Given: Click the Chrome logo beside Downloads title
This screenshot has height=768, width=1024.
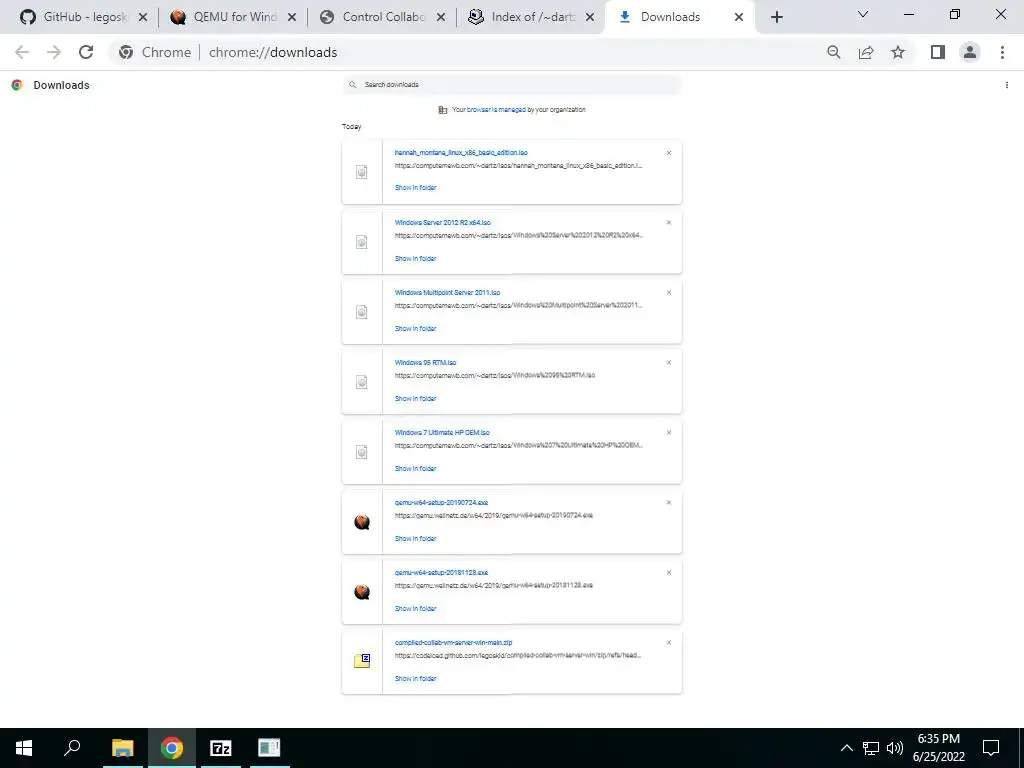Looking at the screenshot, I should pos(17,85).
